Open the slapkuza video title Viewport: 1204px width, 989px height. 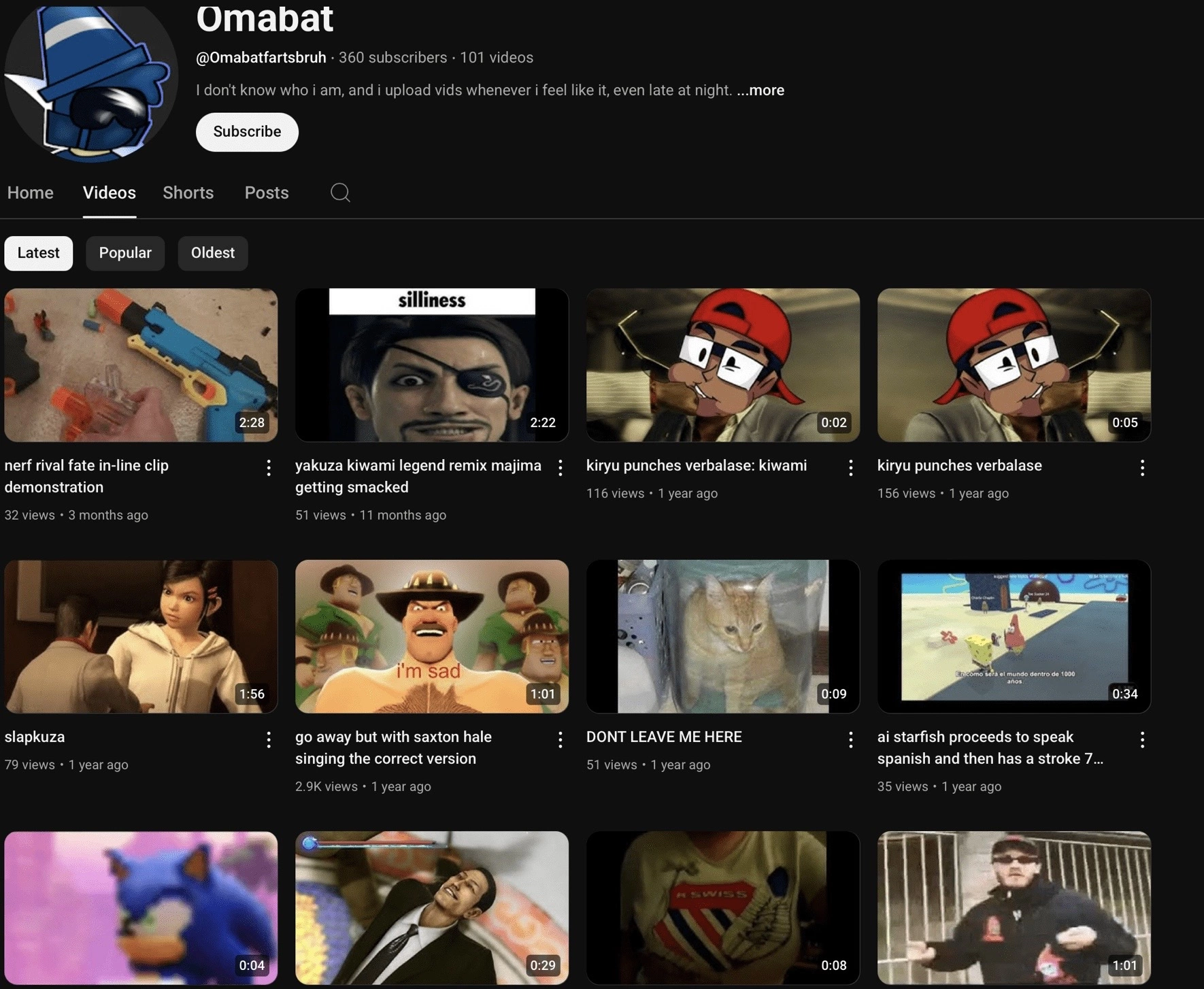[x=35, y=737]
